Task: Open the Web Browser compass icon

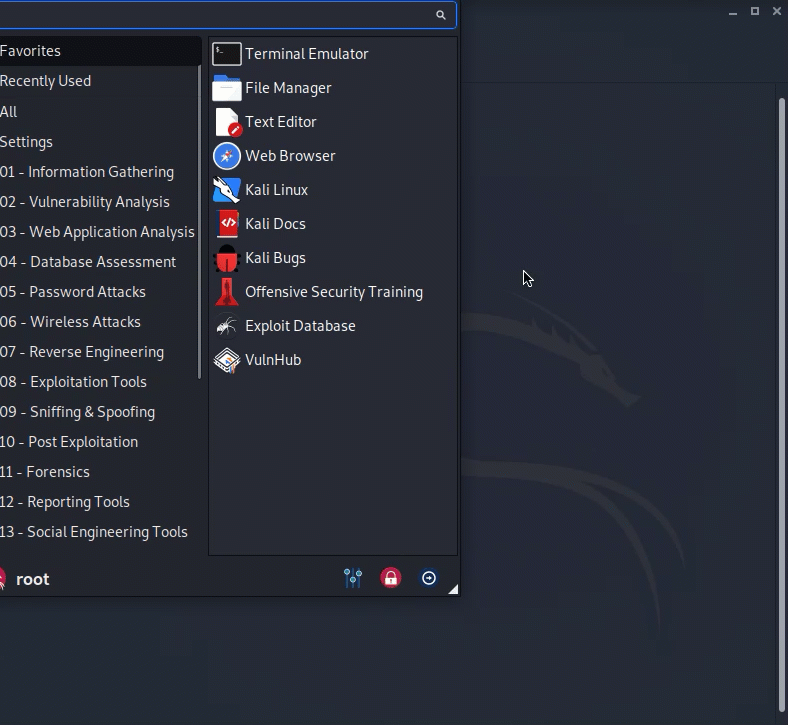Action: (227, 156)
